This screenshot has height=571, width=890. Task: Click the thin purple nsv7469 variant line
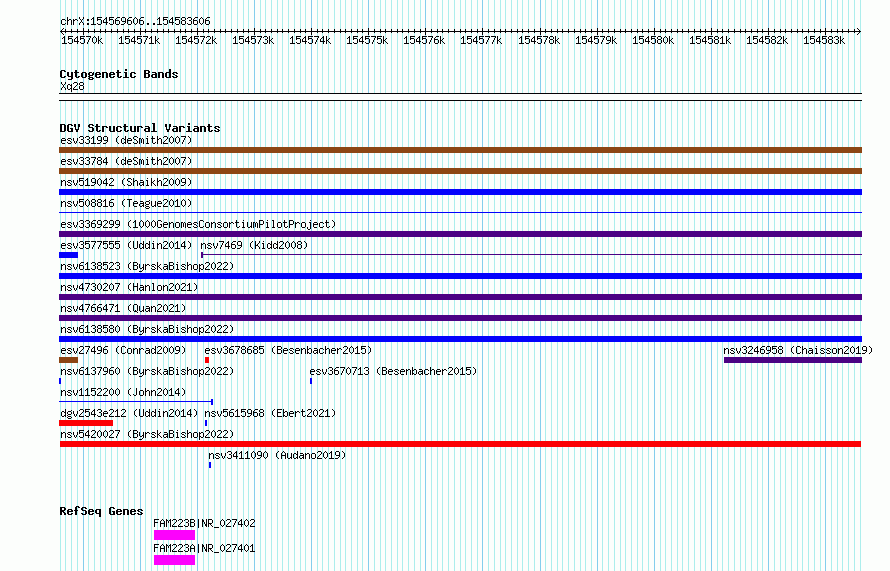coord(531,255)
